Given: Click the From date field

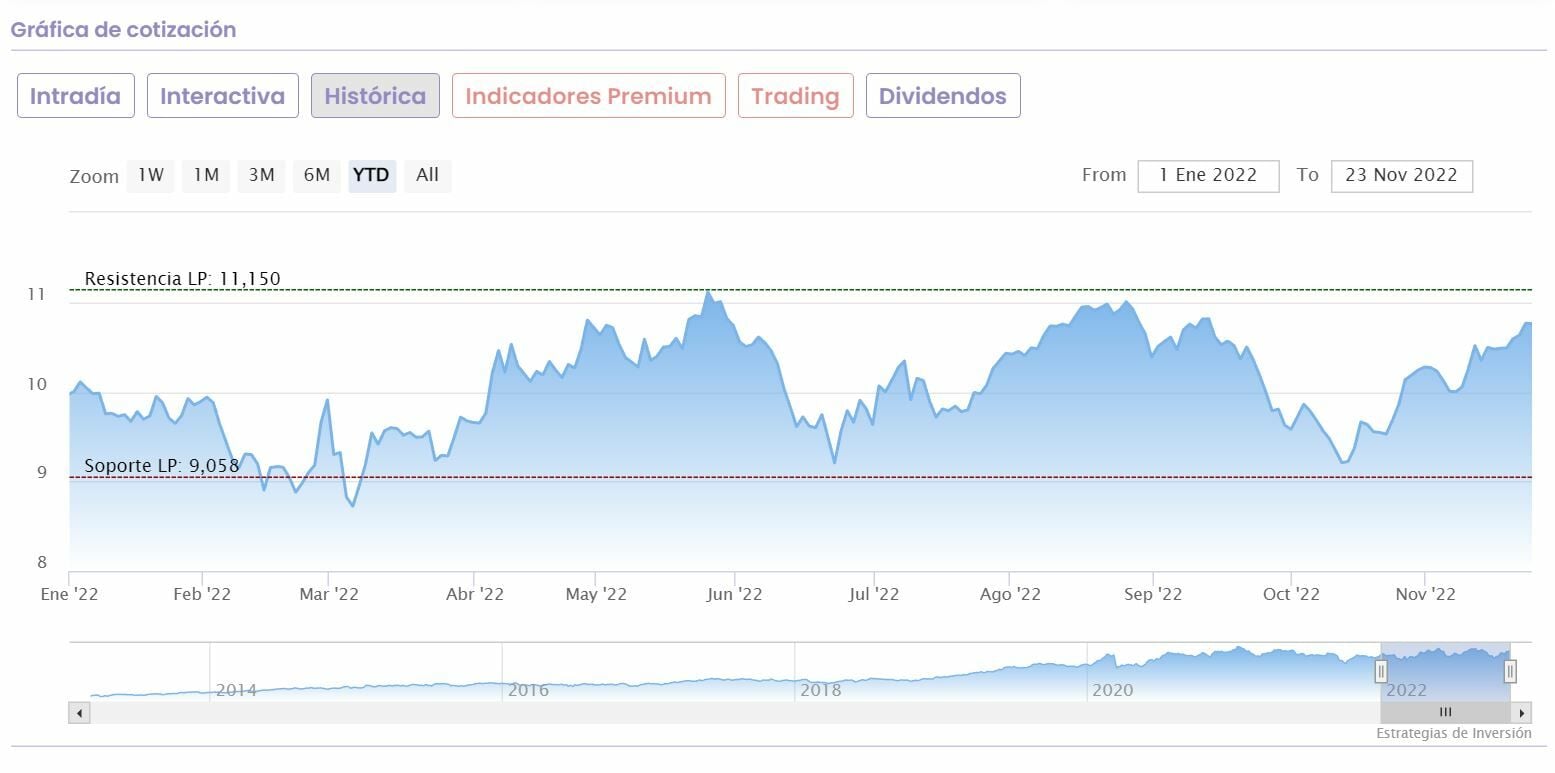Looking at the screenshot, I should (x=1208, y=176).
